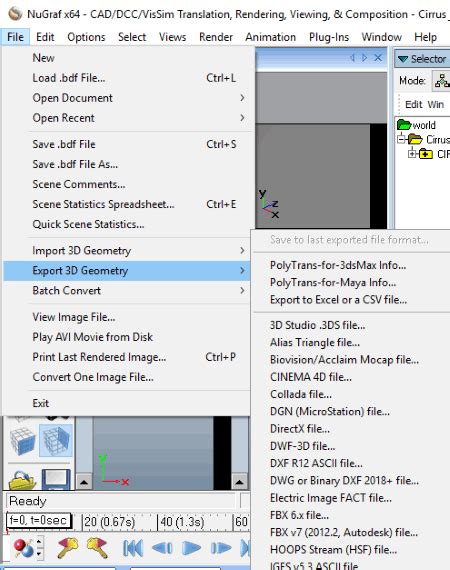Open the Select menu
Image resolution: width=450 pixels, height=570 pixels.
coord(132,37)
